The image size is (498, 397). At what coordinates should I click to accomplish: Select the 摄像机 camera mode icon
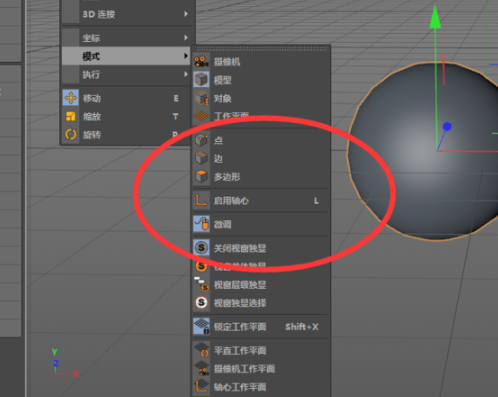[x=201, y=62]
